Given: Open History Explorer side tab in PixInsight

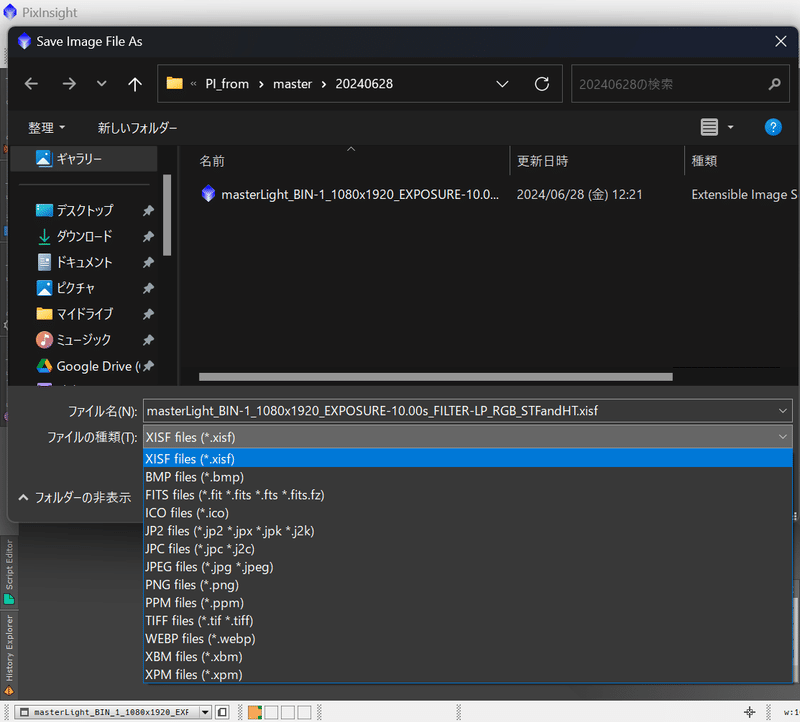Looking at the screenshot, I should (x=9, y=656).
